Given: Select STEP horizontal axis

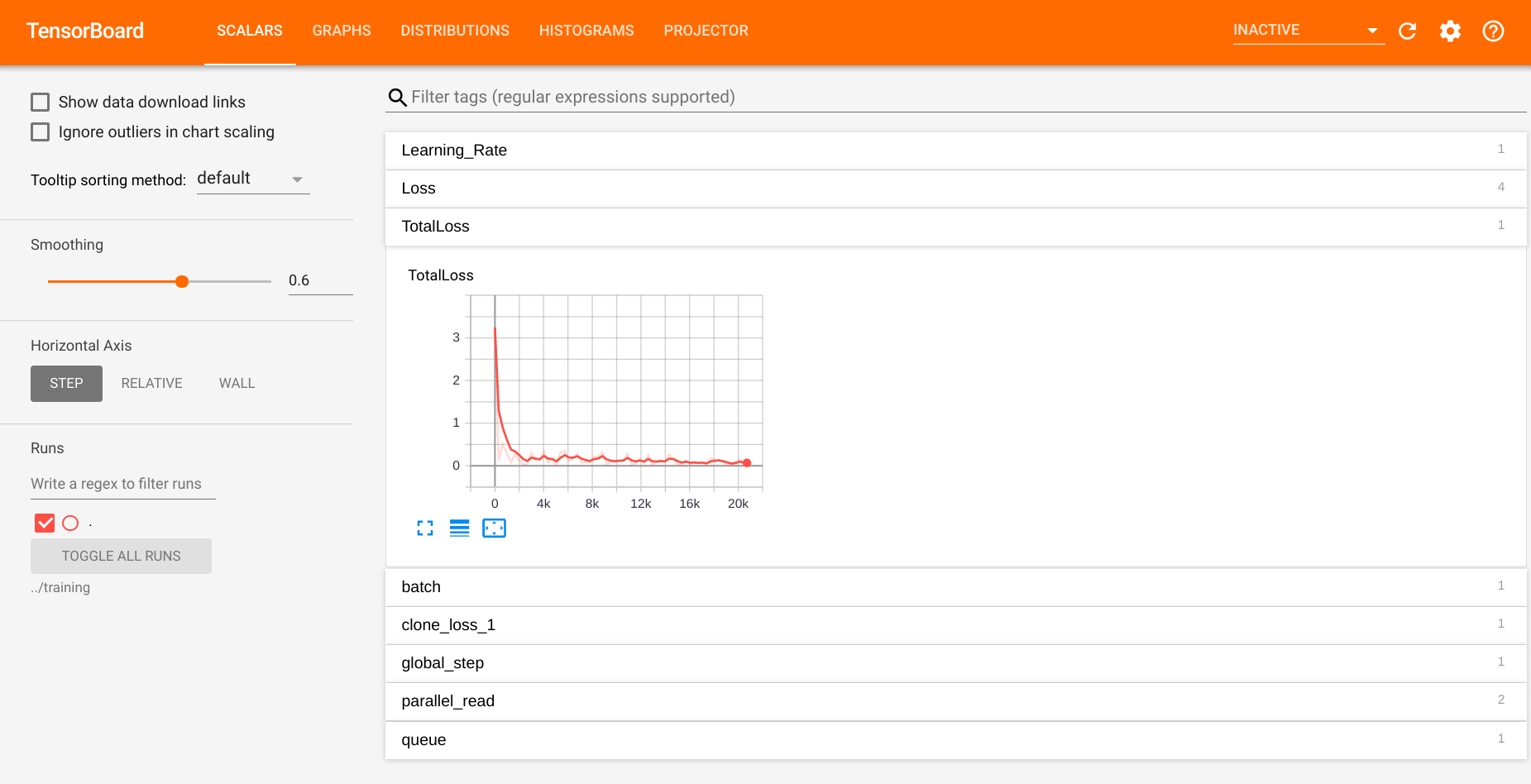Looking at the screenshot, I should 66,384.
